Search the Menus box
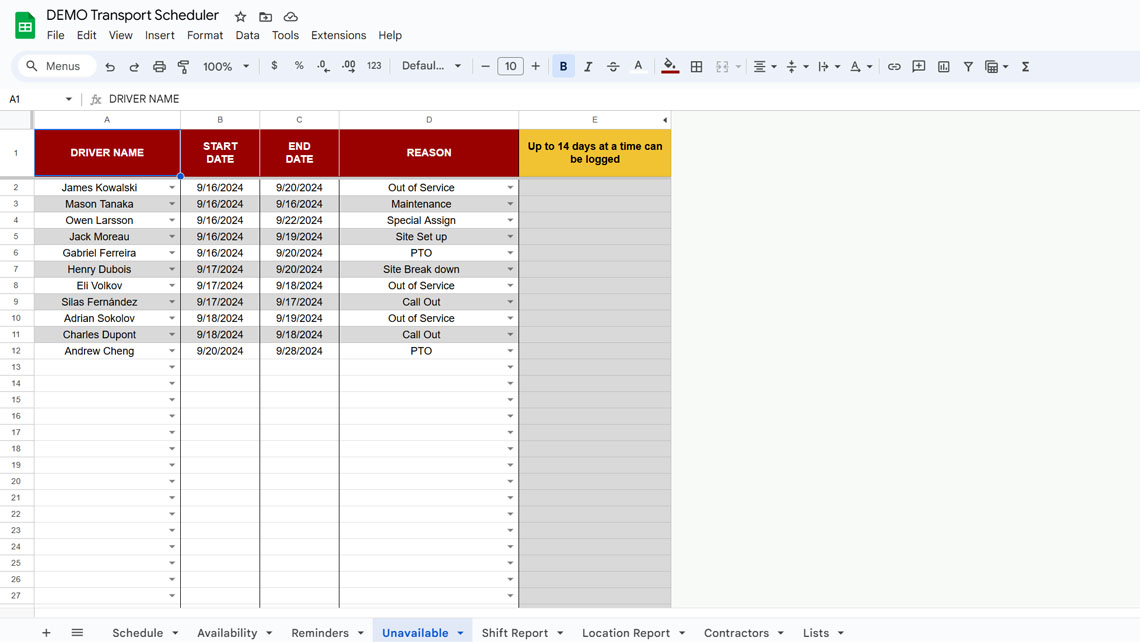 click(x=57, y=66)
